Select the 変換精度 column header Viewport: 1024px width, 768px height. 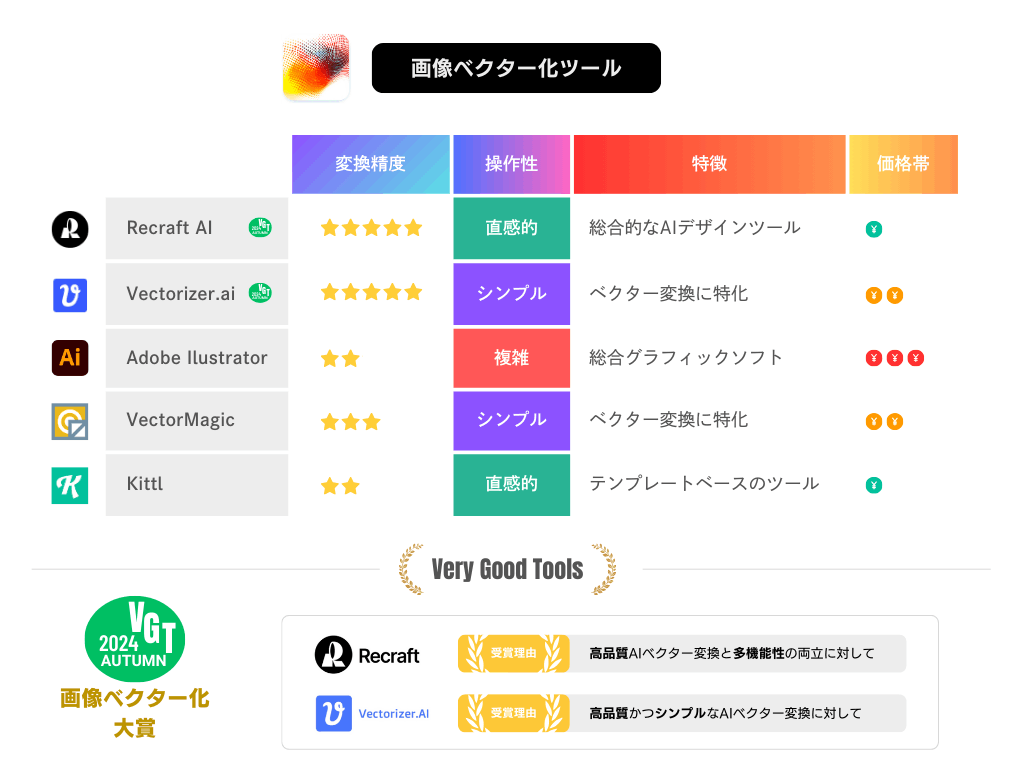point(370,164)
